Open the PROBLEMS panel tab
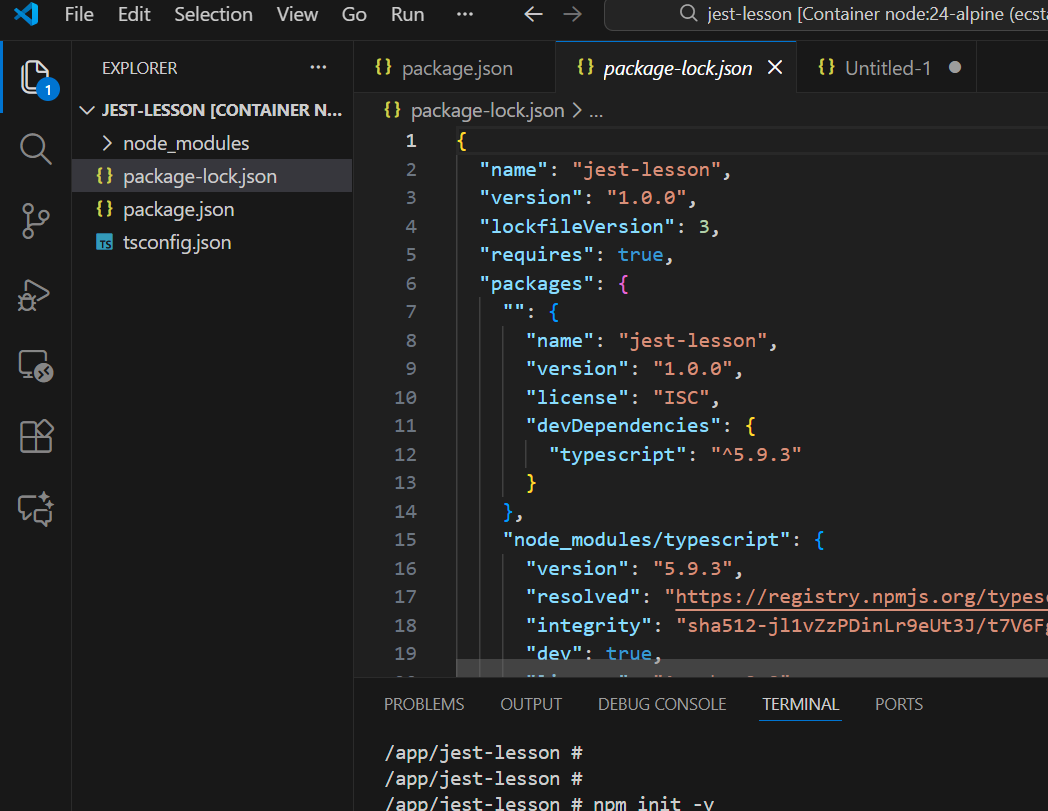Image resolution: width=1048 pixels, height=811 pixels. pos(424,704)
